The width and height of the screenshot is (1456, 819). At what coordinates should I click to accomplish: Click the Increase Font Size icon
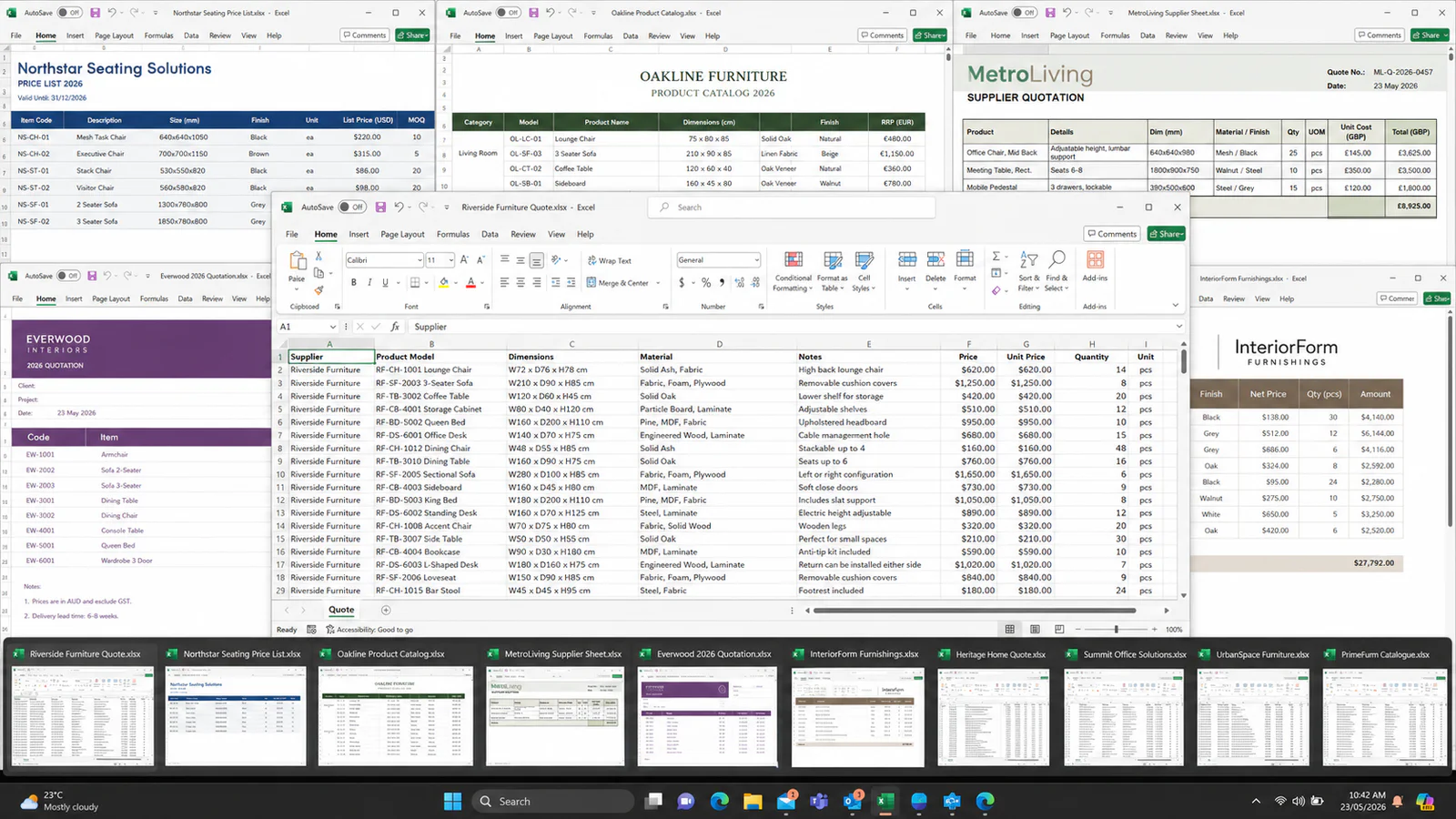click(464, 260)
